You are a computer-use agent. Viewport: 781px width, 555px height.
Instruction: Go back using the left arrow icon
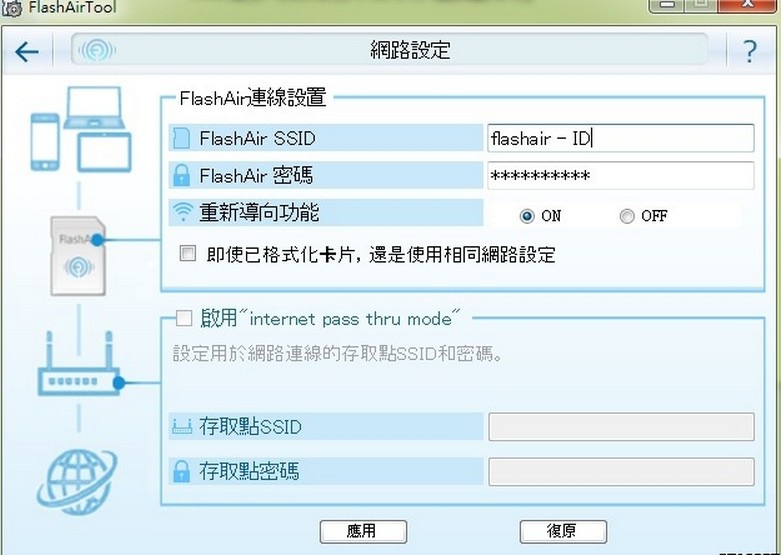point(27,51)
